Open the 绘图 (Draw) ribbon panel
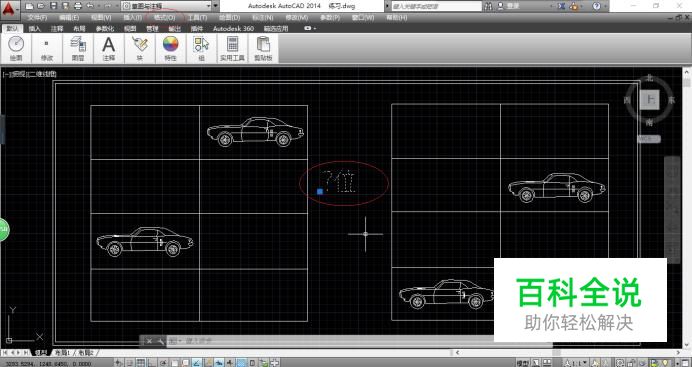692x367 pixels. point(16,48)
